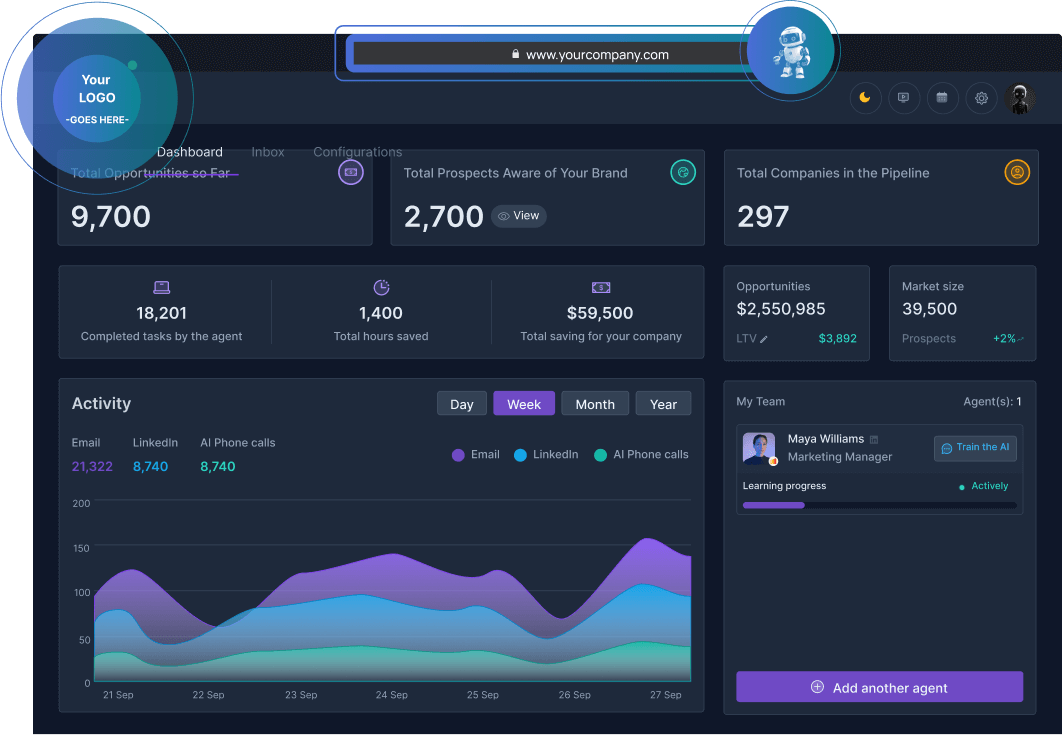The height and width of the screenshot is (735, 1062).
Task: Toggle the LinkedIn series in the chart legend
Action: point(546,454)
